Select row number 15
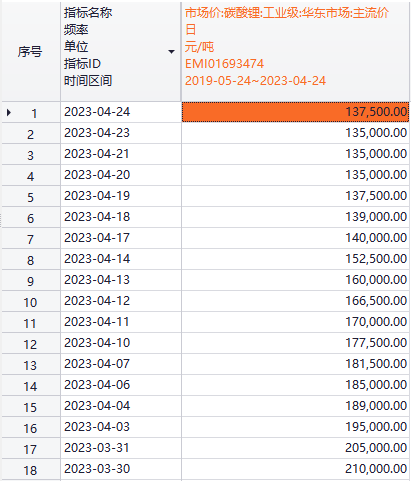Image resolution: width=411 pixels, height=481 pixels. click(x=30, y=407)
